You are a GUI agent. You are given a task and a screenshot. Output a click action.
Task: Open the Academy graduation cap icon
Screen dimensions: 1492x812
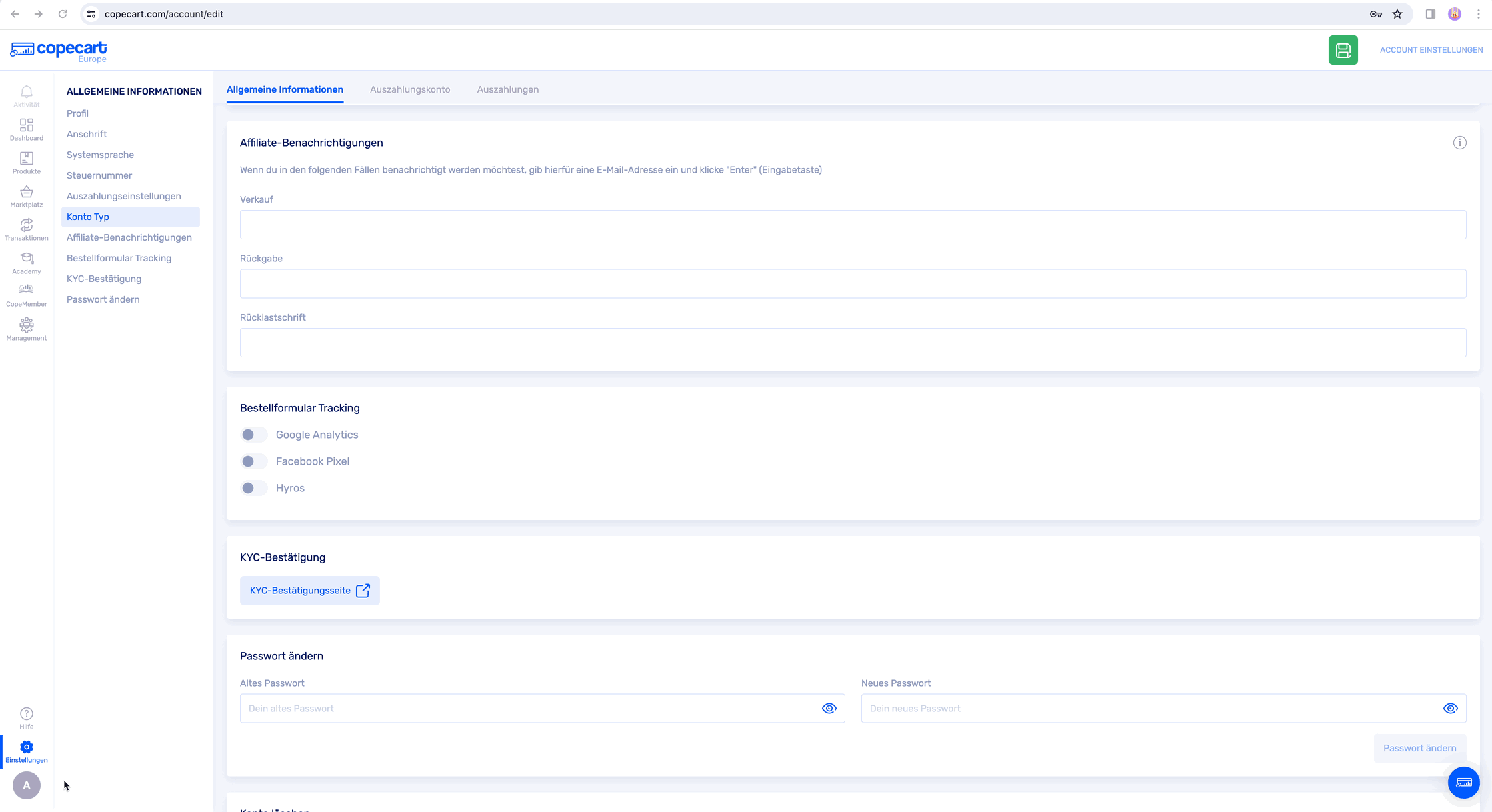point(27,263)
